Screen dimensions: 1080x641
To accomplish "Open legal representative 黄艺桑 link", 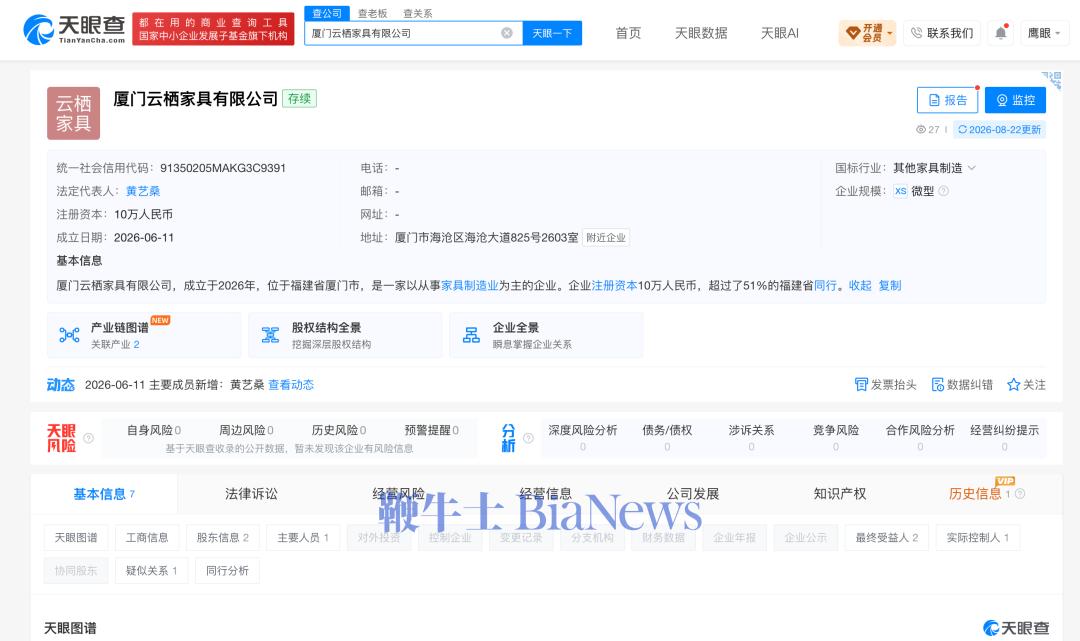I will [143, 191].
